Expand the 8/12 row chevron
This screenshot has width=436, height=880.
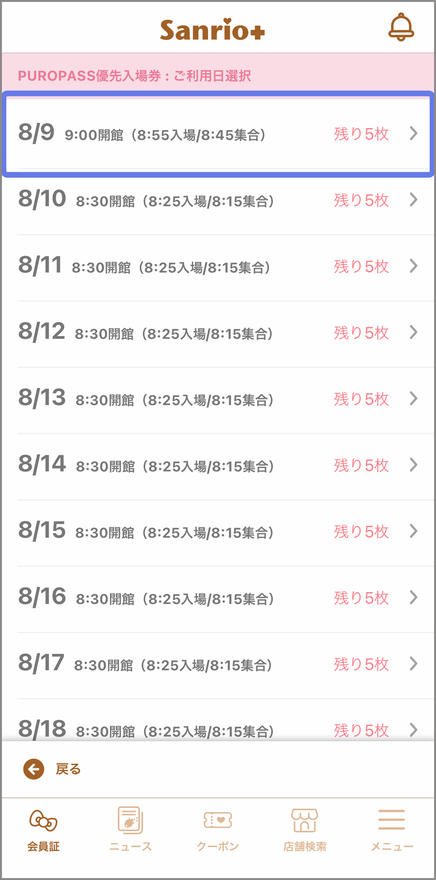414,332
